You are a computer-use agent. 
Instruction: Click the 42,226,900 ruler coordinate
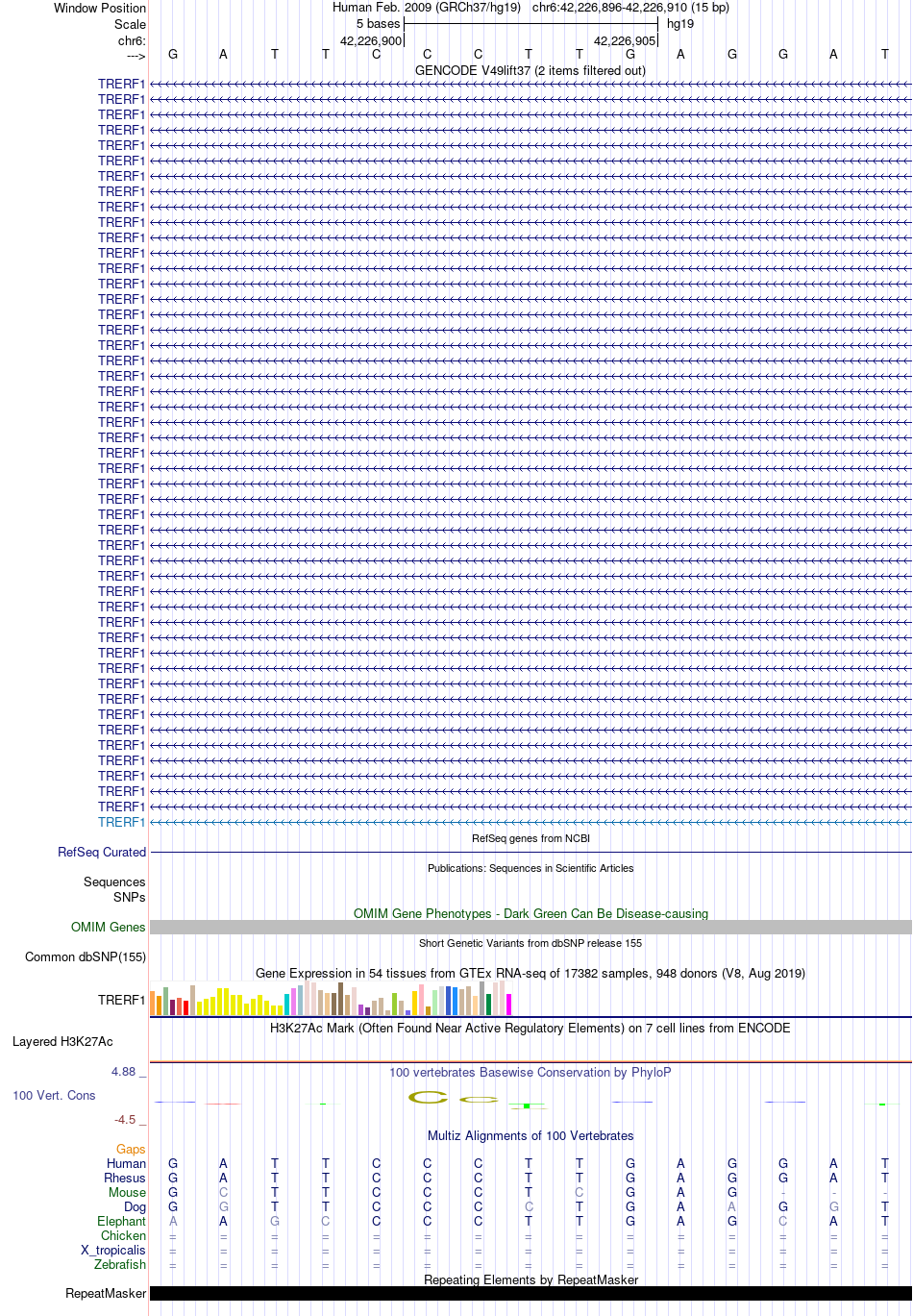371,41
